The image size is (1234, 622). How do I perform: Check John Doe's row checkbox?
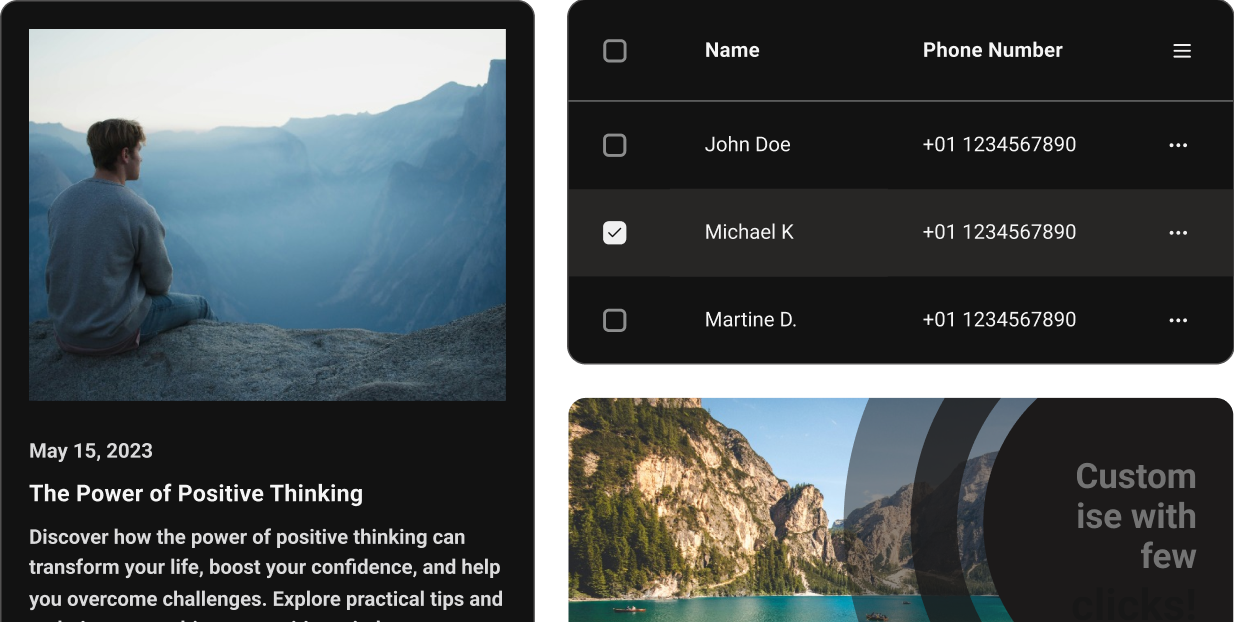[614, 144]
